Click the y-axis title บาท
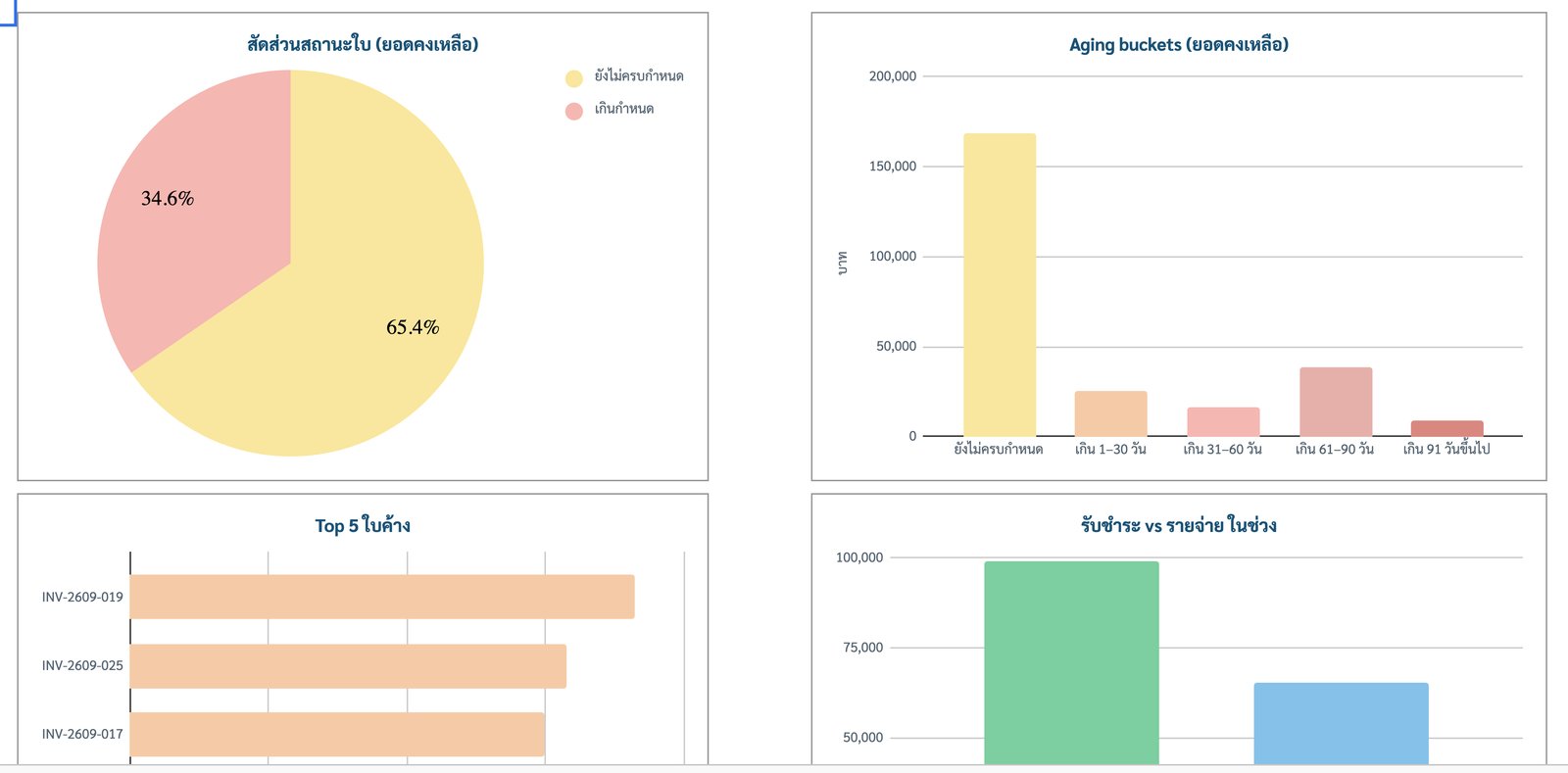Image resolution: width=1568 pixels, height=773 pixels. click(842, 263)
